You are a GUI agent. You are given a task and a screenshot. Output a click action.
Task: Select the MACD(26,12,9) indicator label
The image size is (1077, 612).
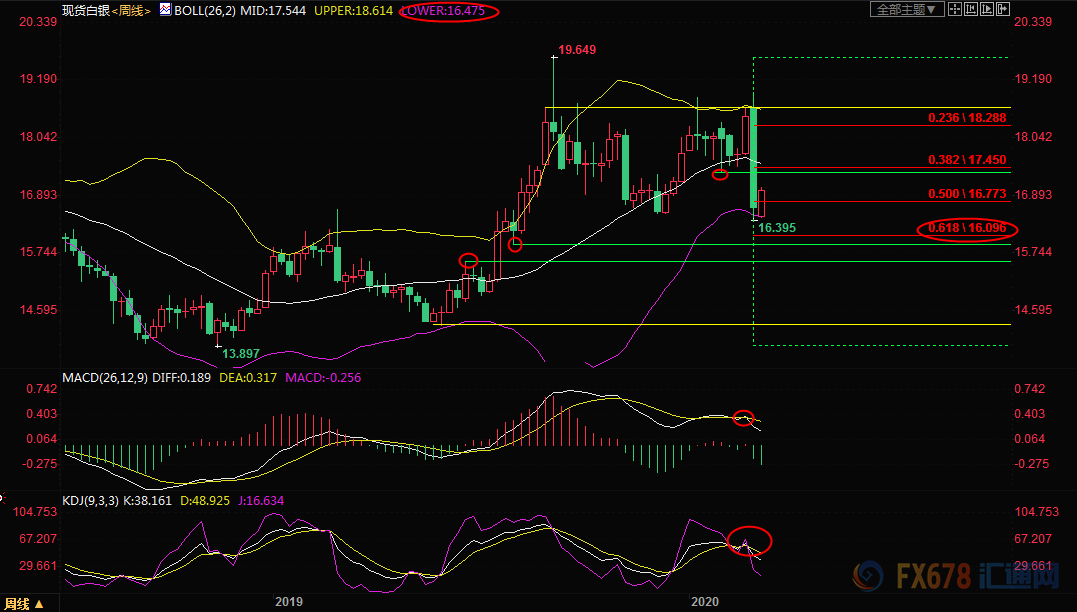click(107, 378)
